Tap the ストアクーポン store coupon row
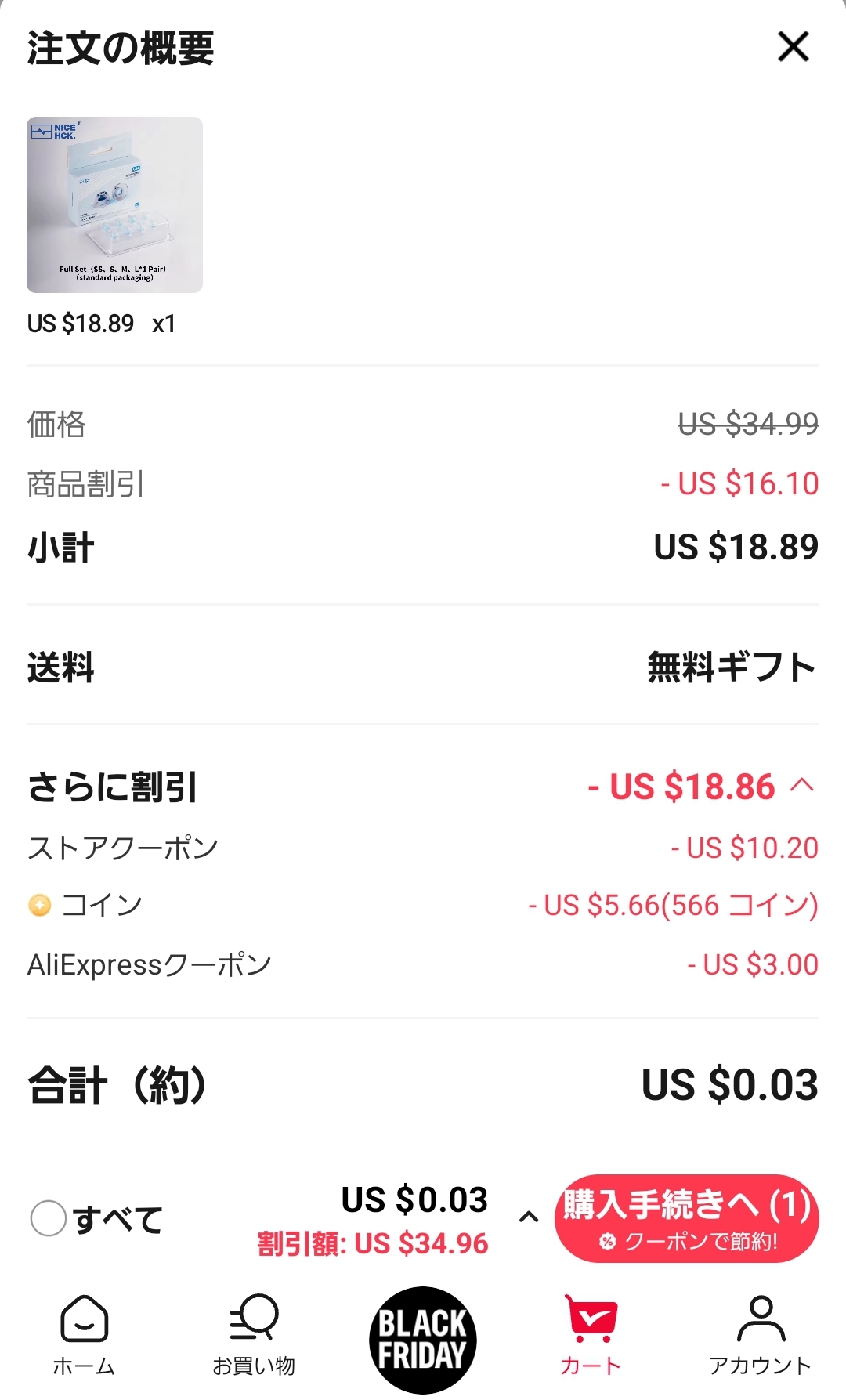 click(x=123, y=848)
